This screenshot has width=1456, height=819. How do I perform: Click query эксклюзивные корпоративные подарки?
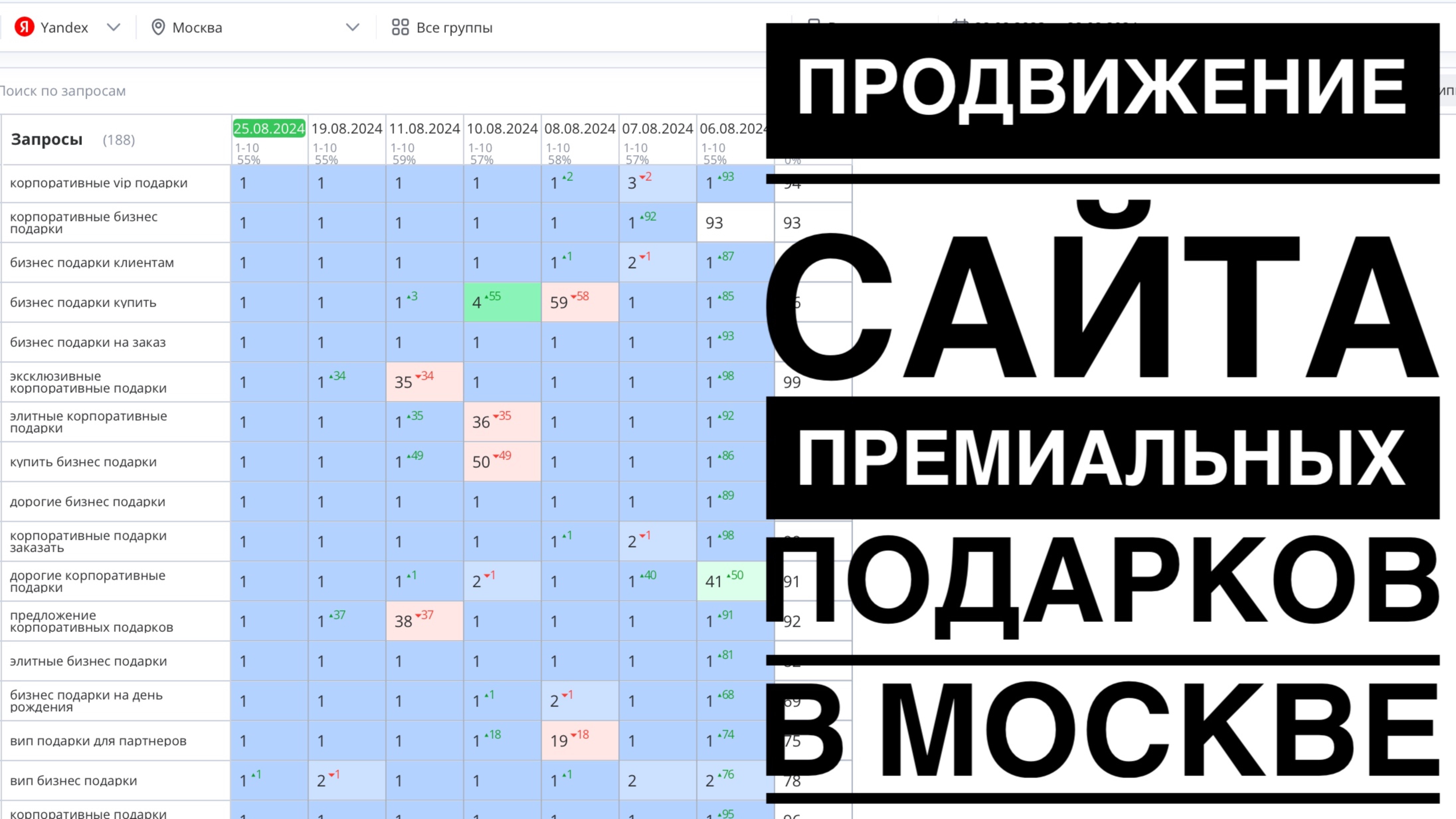pos(88,382)
